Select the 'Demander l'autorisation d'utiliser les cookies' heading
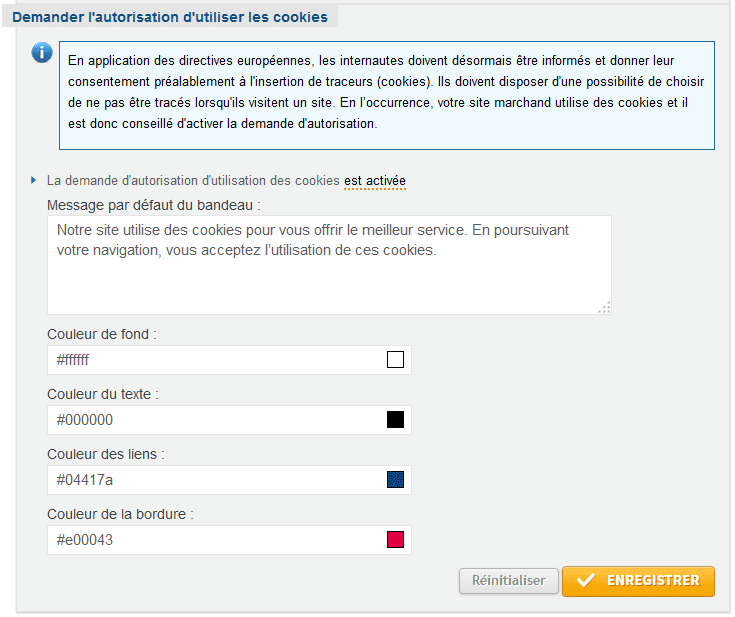This screenshot has height=617, width=735. (170, 17)
